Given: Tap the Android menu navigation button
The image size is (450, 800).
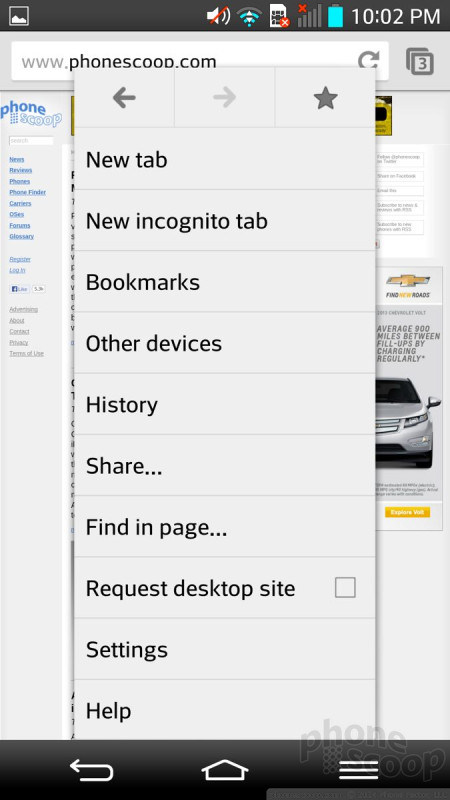Looking at the screenshot, I should (x=359, y=769).
